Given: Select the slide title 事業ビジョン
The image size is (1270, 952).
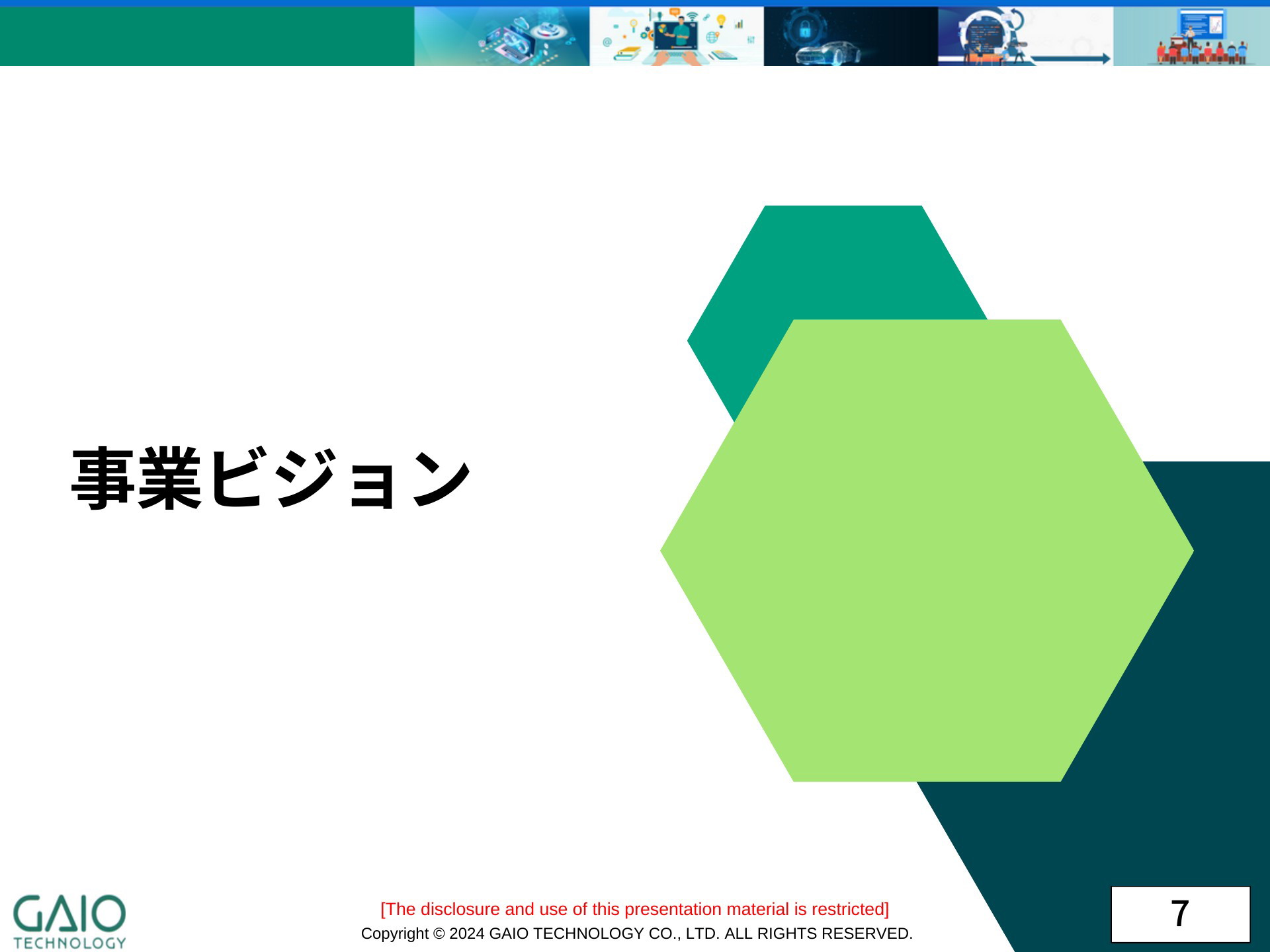Looking at the screenshot, I should click(271, 478).
